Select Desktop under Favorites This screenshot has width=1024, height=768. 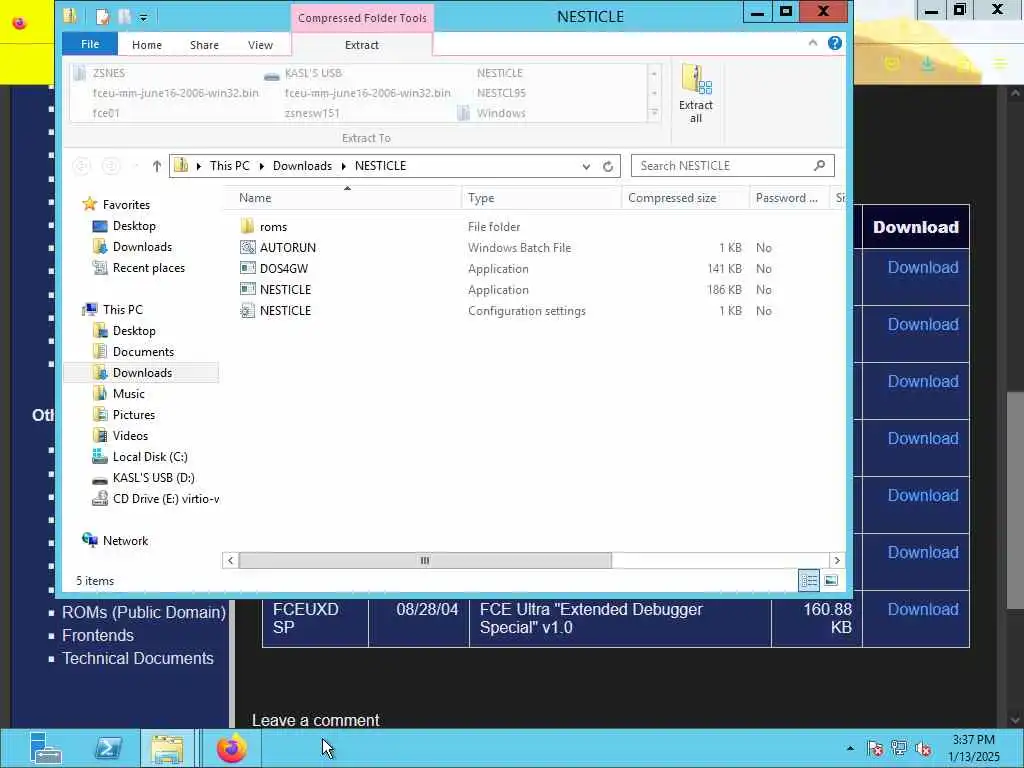pos(134,225)
